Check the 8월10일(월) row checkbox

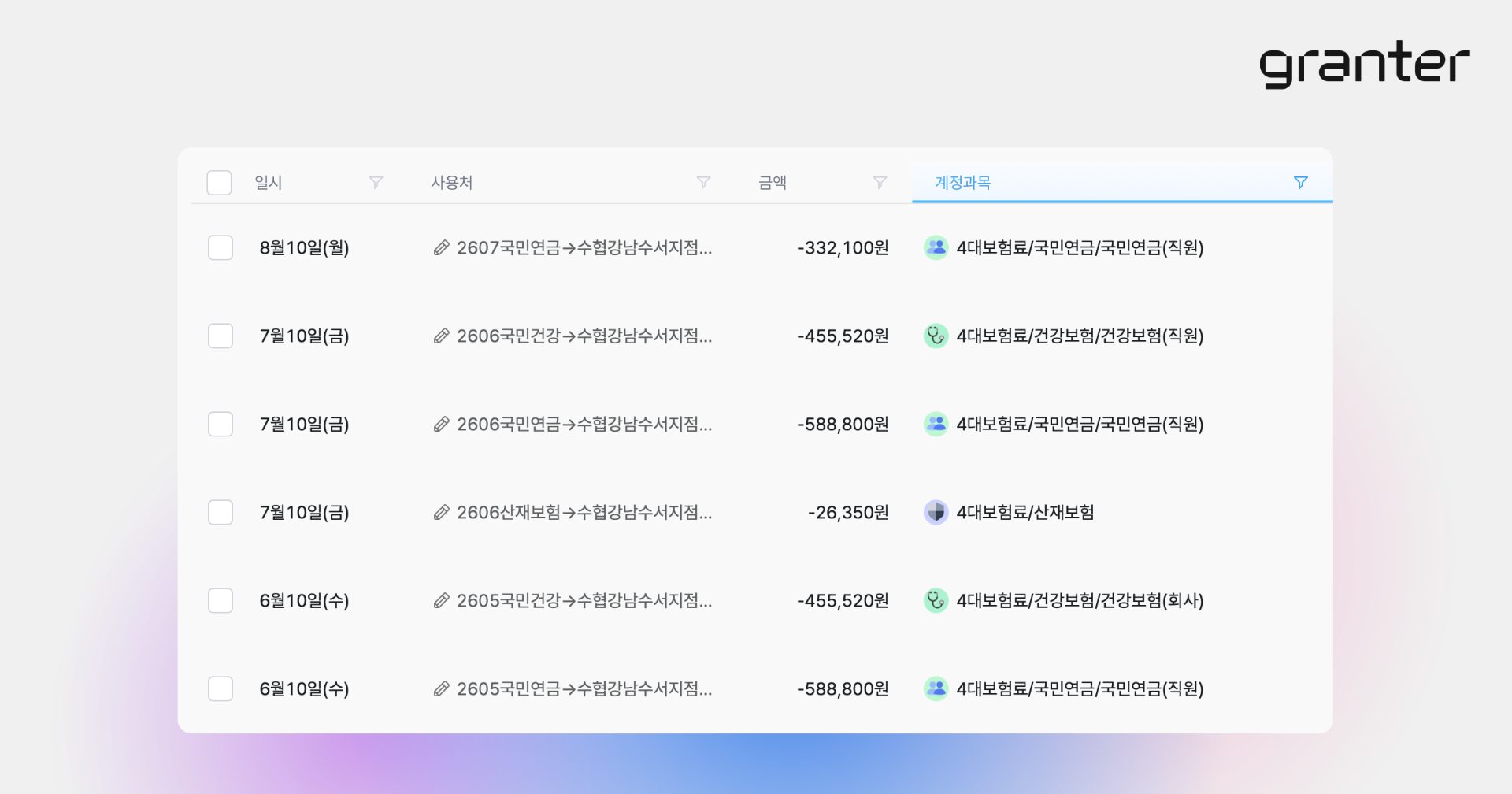point(220,247)
